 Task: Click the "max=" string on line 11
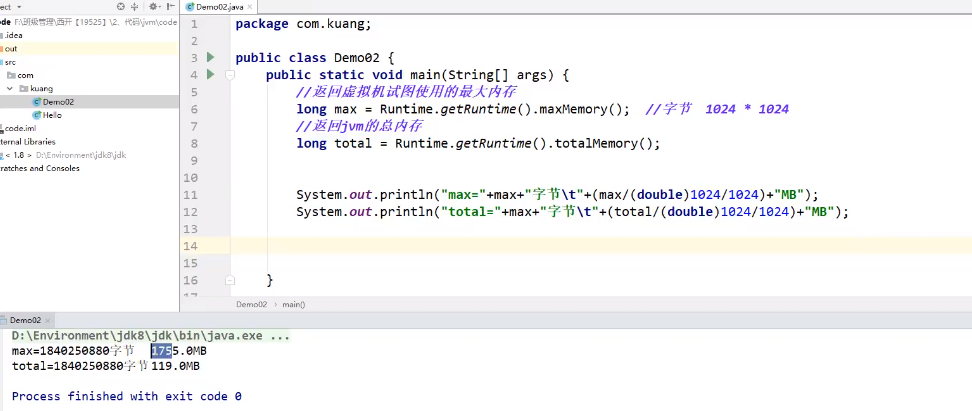pyautogui.click(x=463, y=195)
